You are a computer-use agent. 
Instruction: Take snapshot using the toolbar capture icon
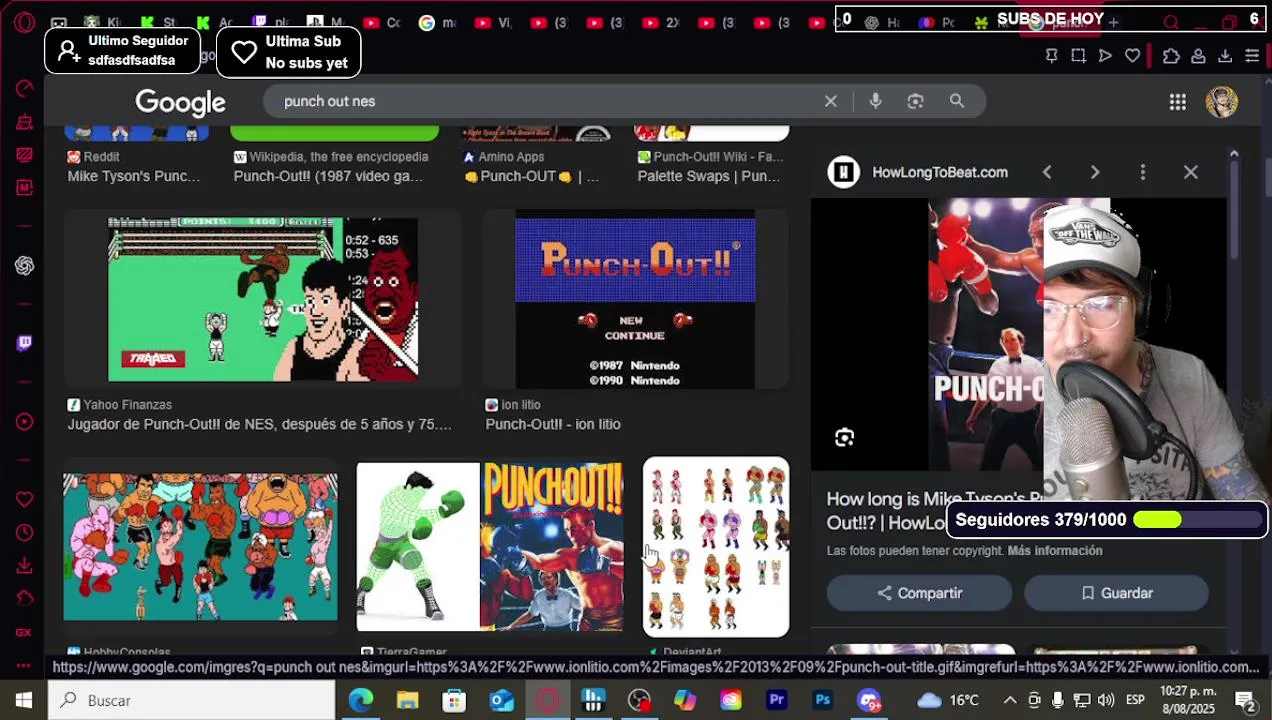point(1078,57)
